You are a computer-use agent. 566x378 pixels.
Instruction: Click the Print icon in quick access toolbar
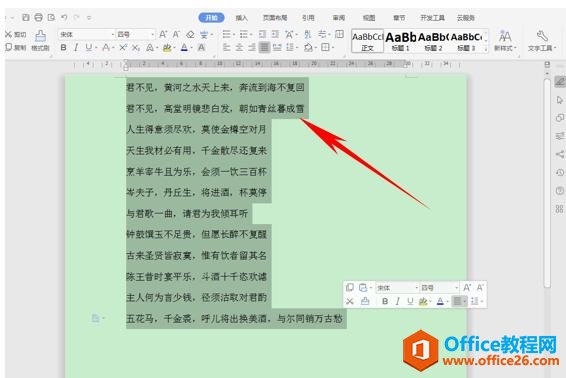point(38,17)
